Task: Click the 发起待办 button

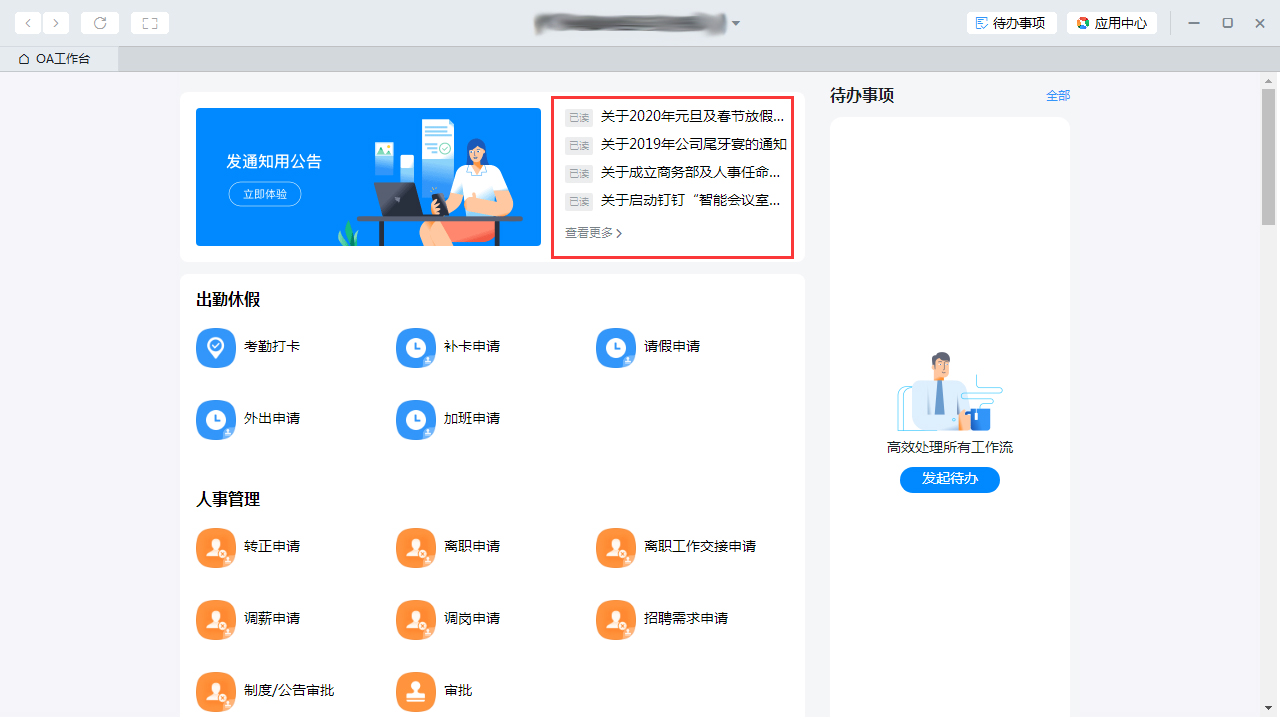Action: tap(949, 479)
